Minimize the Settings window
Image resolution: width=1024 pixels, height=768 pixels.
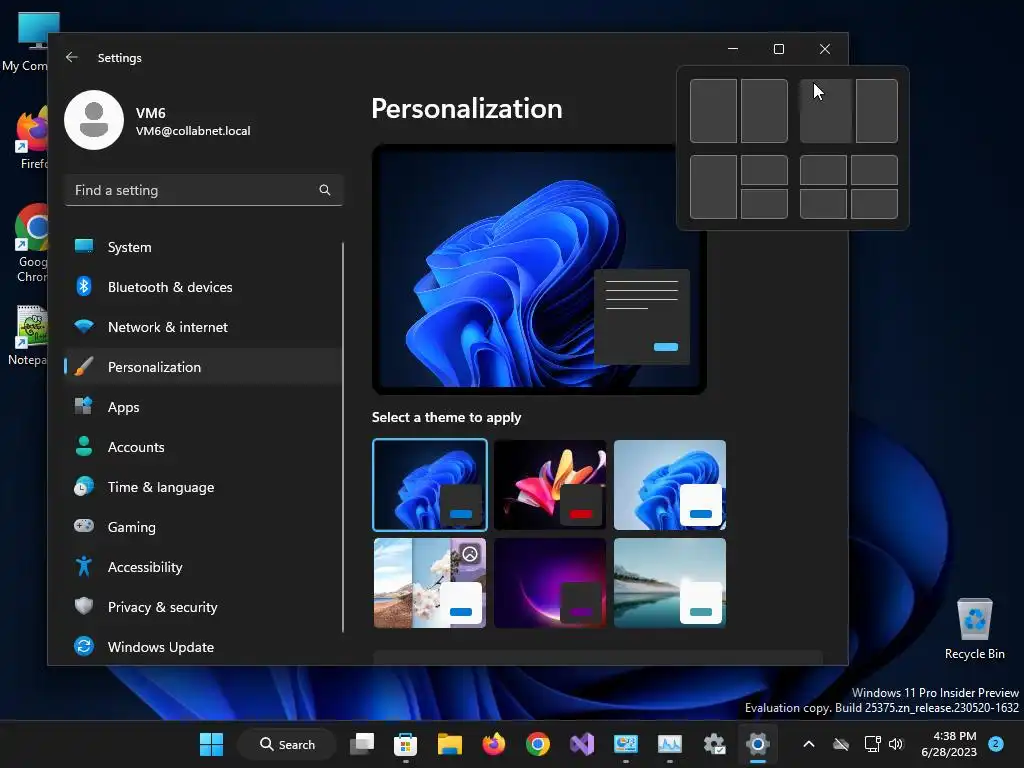pyautogui.click(x=733, y=49)
